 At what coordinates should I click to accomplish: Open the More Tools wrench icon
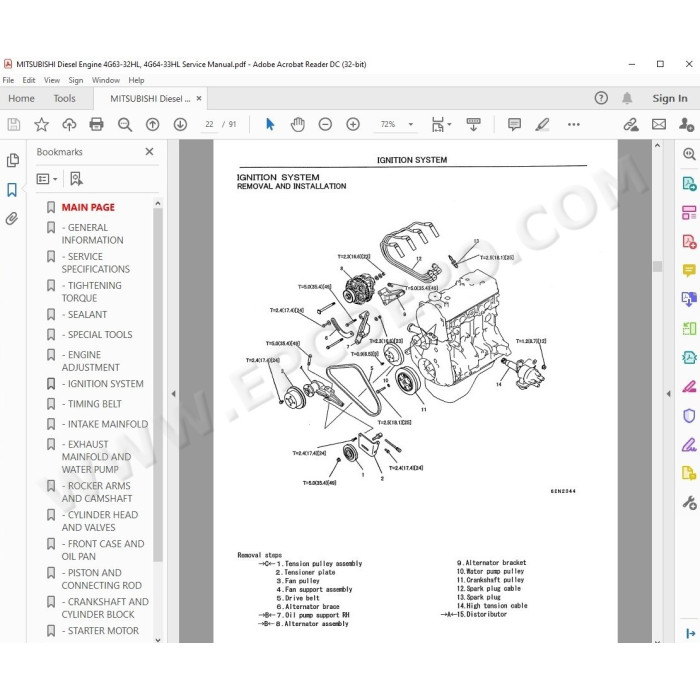pos(689,503)
